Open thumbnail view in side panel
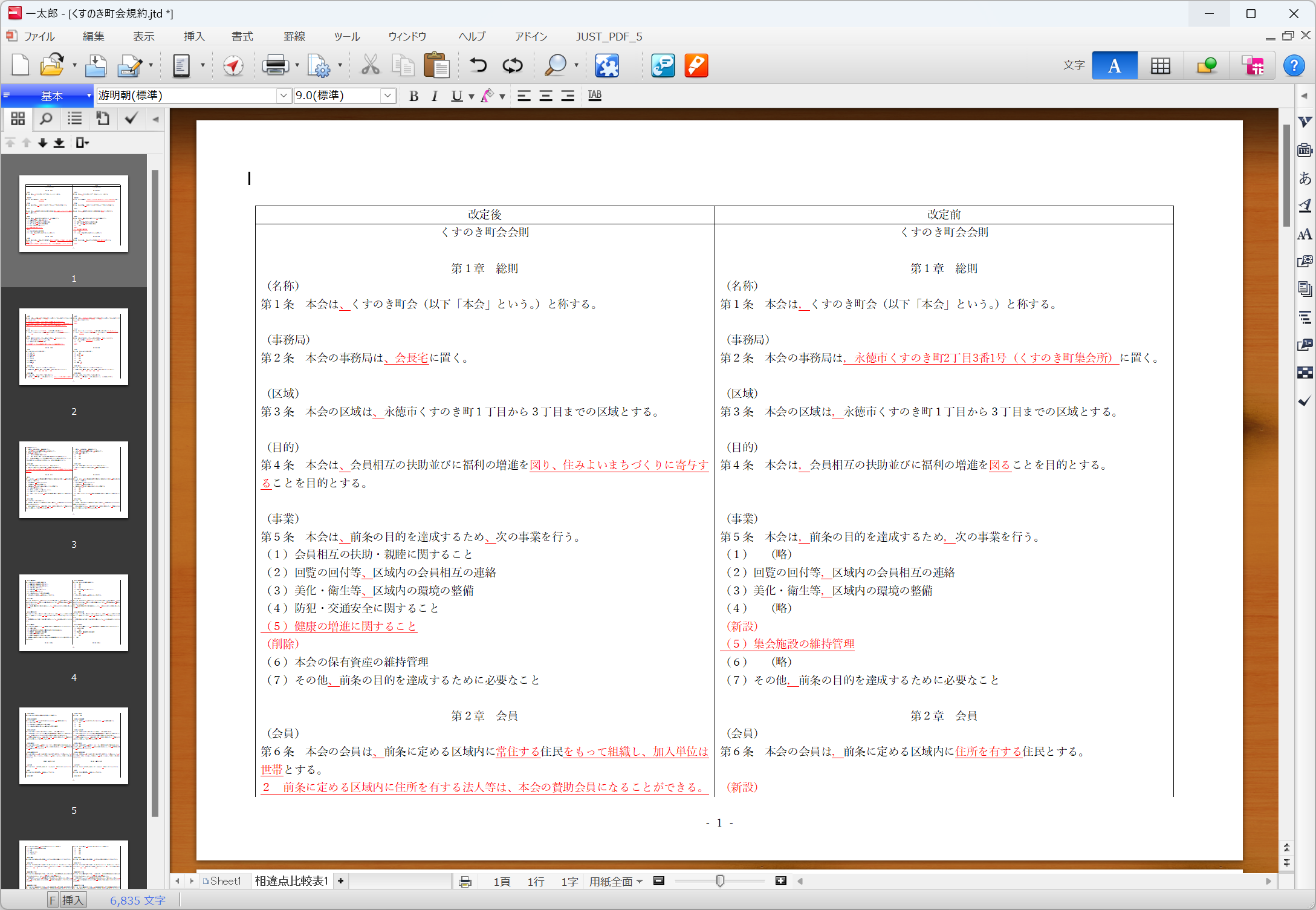The height and width of the screenshot is (910, 1316). [18, 119]
